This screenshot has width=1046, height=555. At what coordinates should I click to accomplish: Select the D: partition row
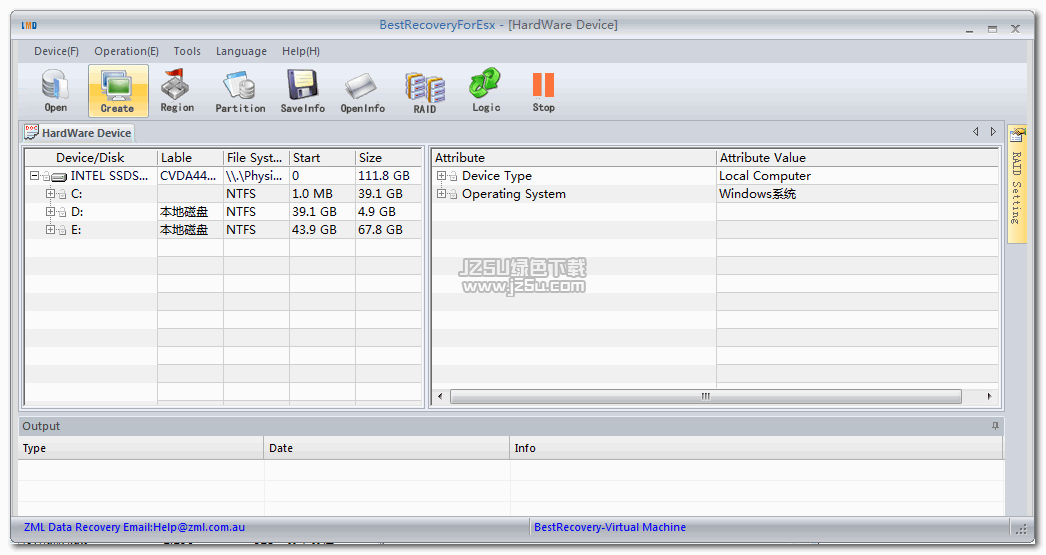pyautogui.click(x=223, y=212)
